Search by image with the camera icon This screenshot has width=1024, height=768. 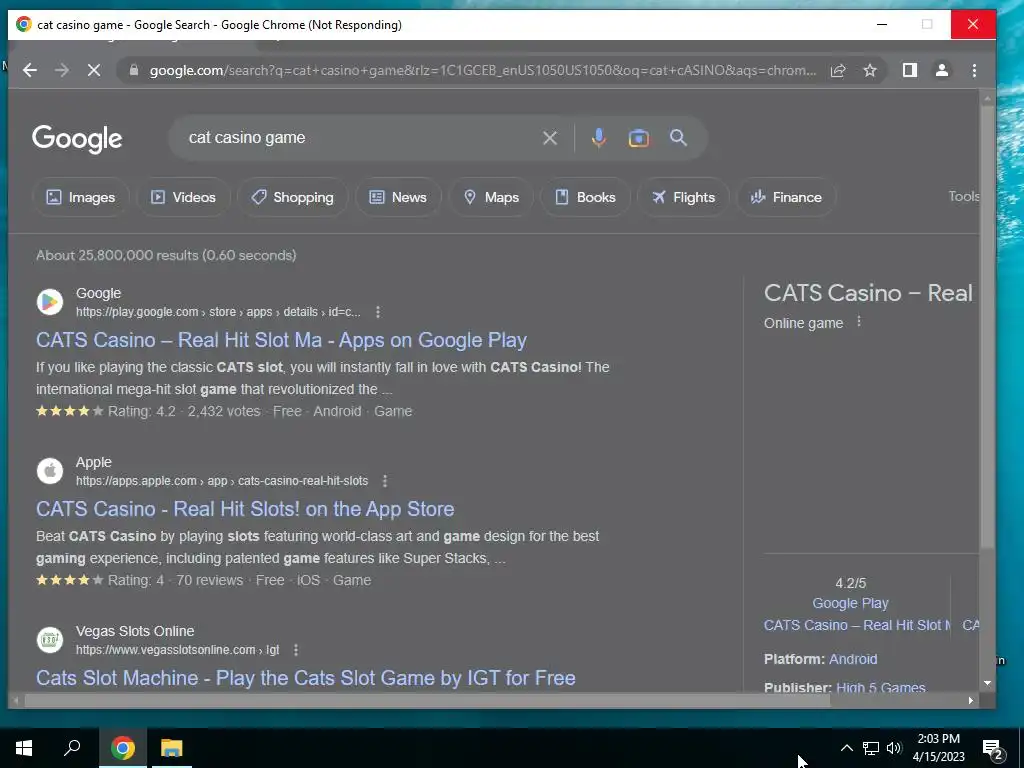[639, 138]
